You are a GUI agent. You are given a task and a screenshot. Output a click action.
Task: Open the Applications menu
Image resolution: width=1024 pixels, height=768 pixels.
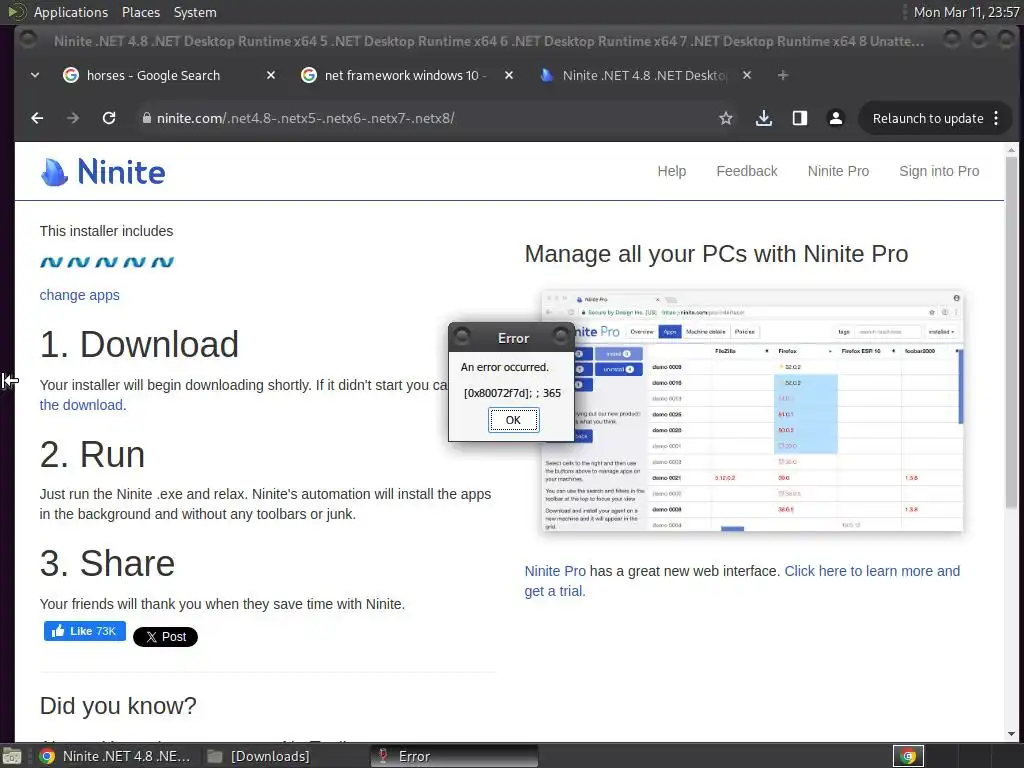(71, 12)
